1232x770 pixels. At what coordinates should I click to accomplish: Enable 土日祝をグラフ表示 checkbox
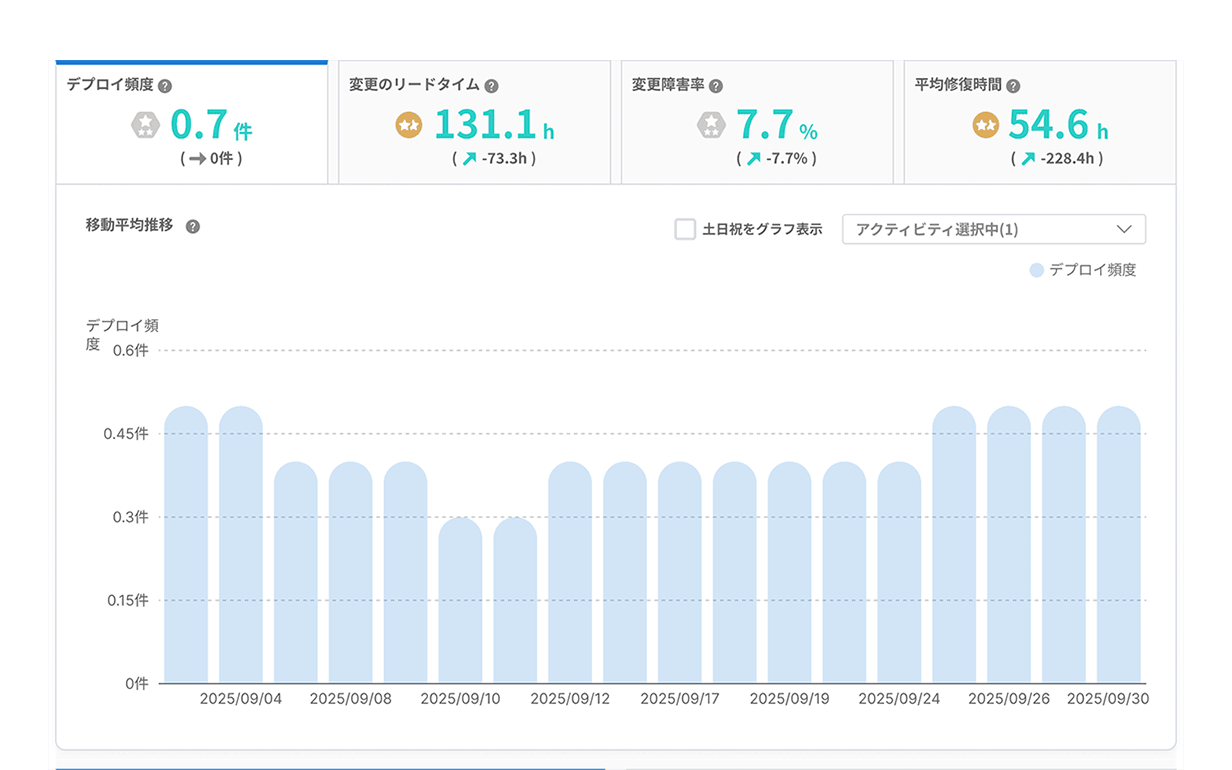685,229
